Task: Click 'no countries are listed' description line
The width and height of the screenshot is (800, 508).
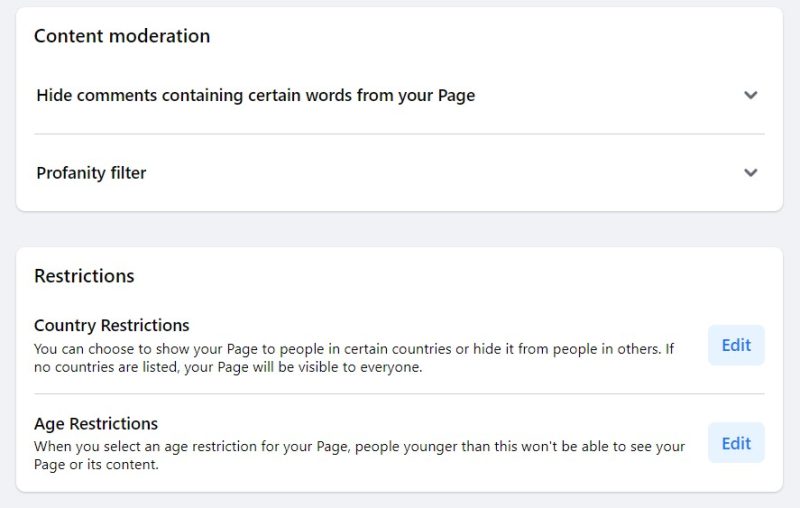Action: tap(228, 367)
